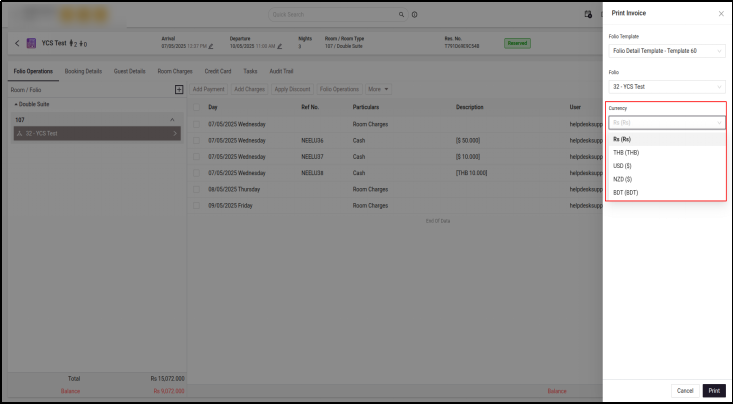Go back using the left arrow beside YCS Test

pyautogui.click(x=17, y=43)
